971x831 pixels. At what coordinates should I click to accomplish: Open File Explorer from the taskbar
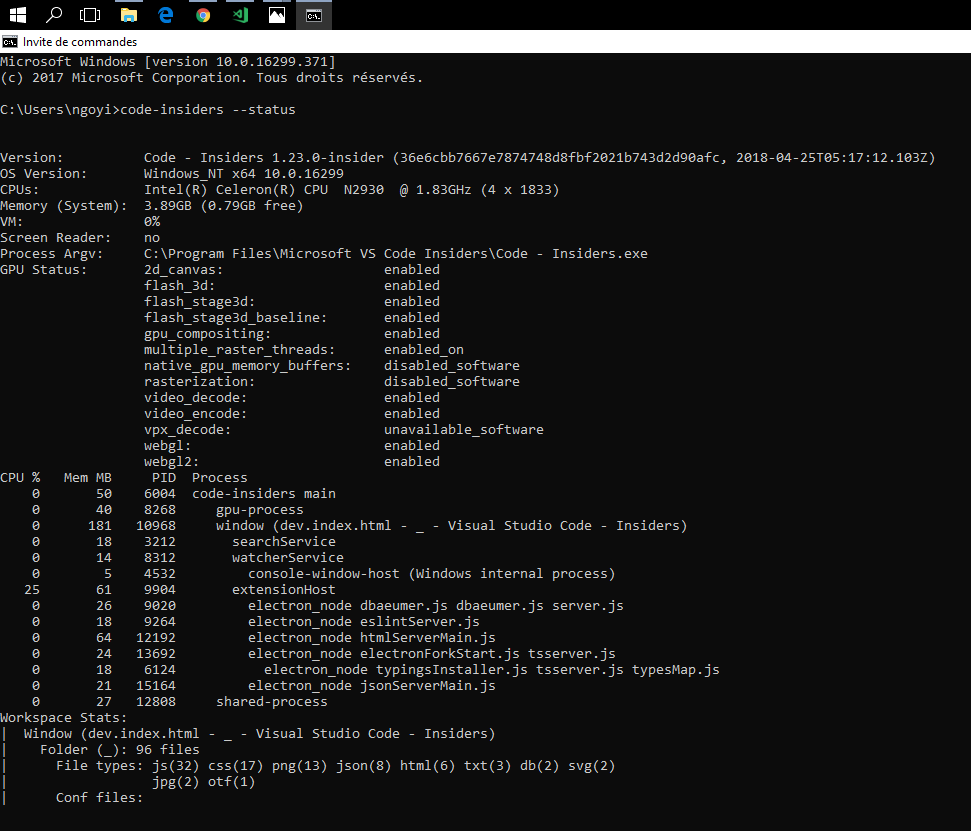coord(130,15)
